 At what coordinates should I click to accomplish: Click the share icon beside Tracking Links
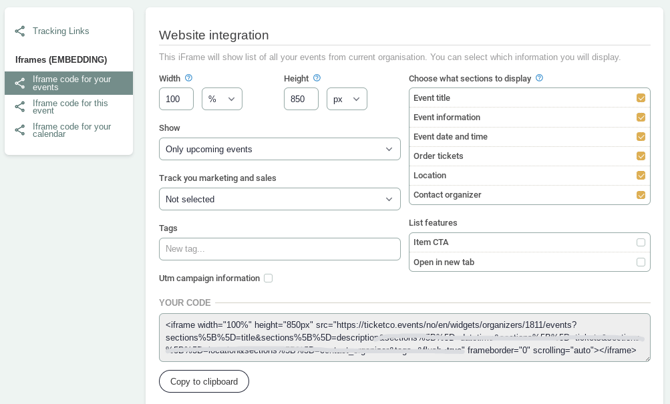pos(20,31)
